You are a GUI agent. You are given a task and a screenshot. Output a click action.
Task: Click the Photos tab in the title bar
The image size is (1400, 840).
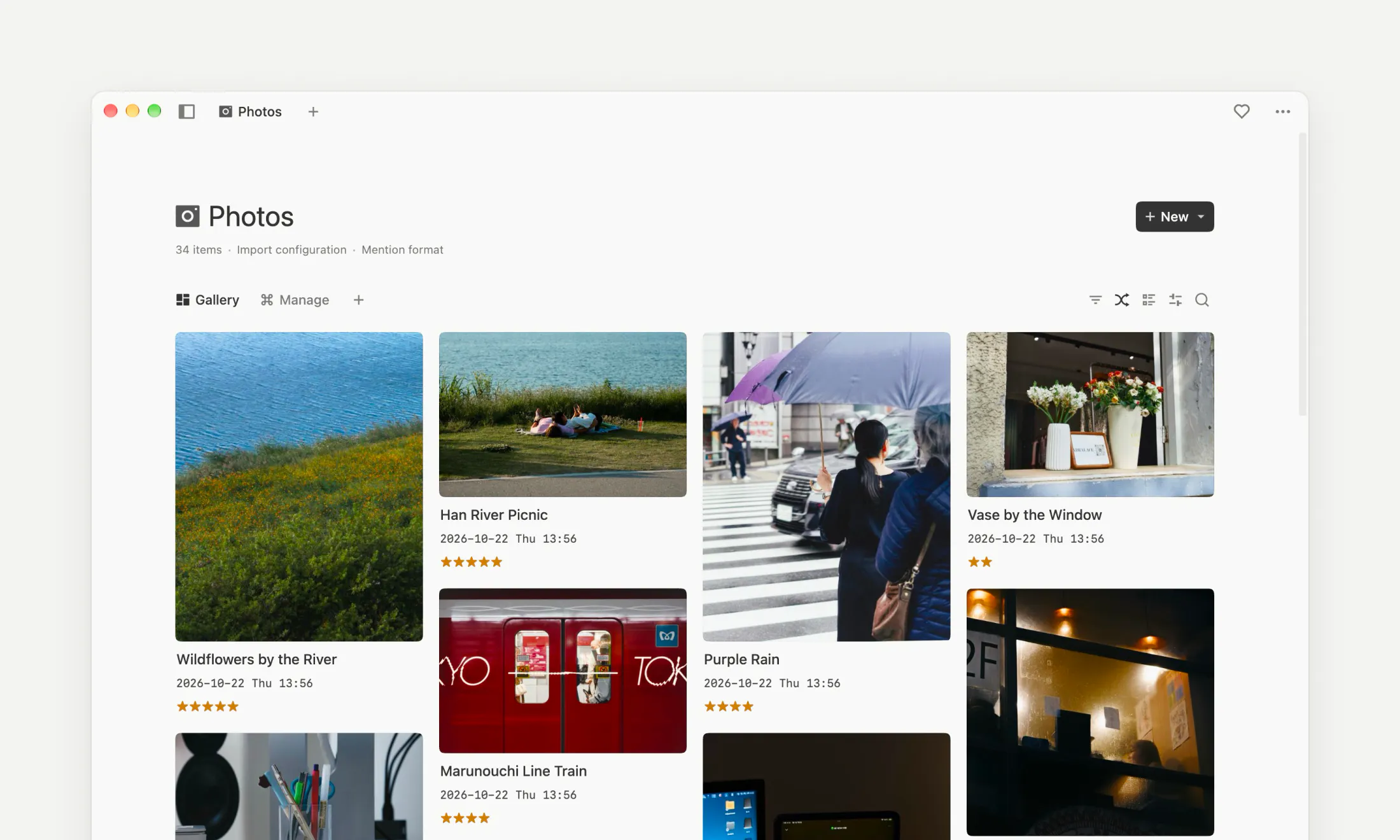(x=250, y=111)
